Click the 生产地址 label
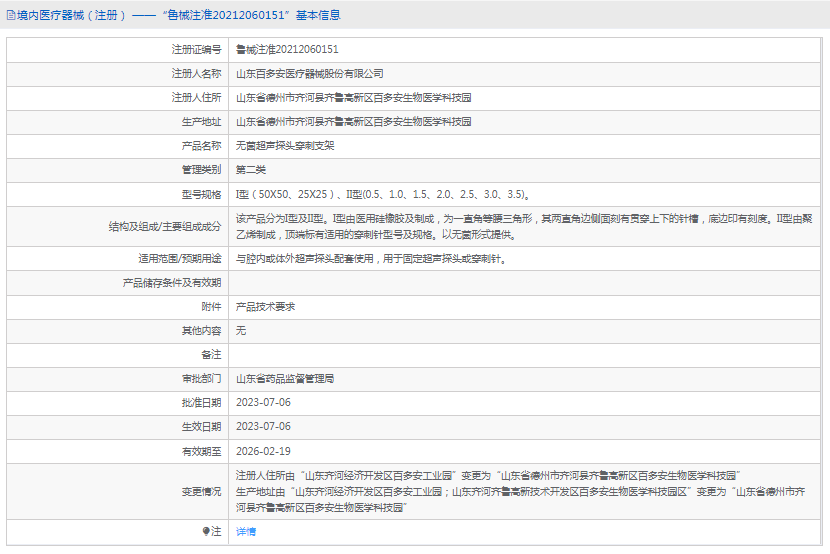Viewport: 830px width, 554px height. (201, 122)
